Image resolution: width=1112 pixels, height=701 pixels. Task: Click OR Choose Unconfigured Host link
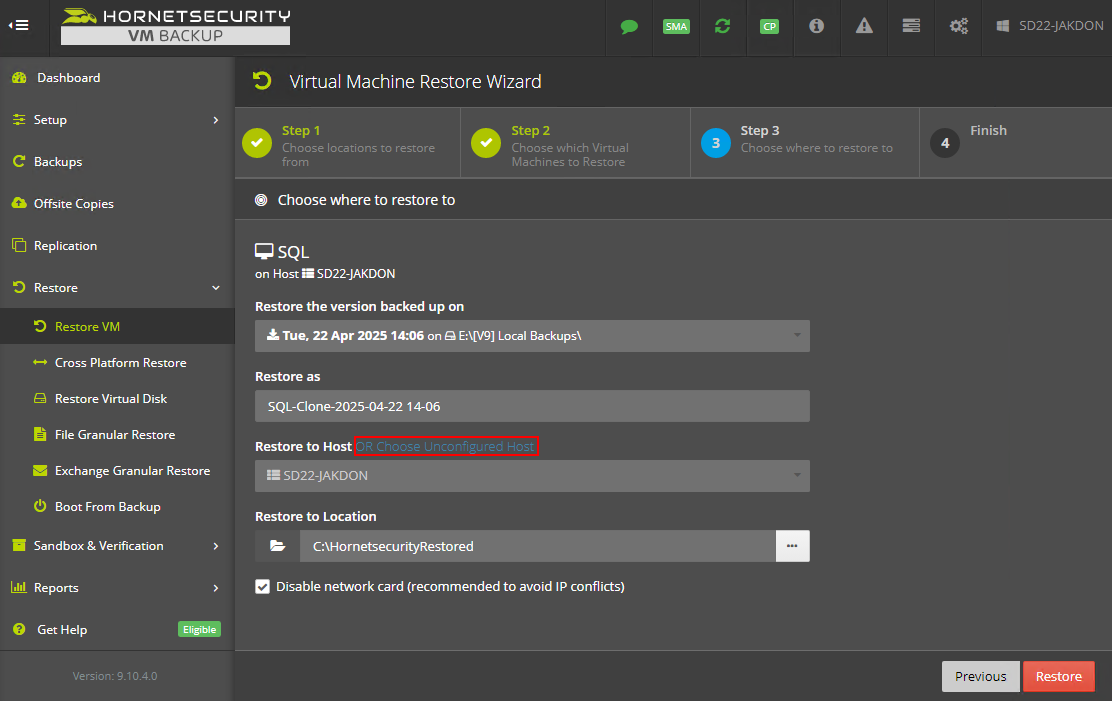pyautogui.click(x=445, y=446)
